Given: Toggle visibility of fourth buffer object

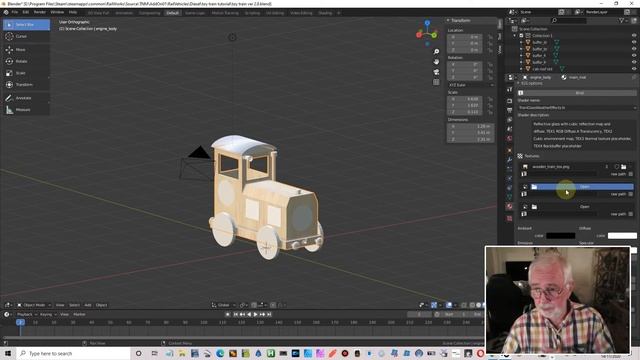Looking at the screenshot, I should [x=634, y=62].
